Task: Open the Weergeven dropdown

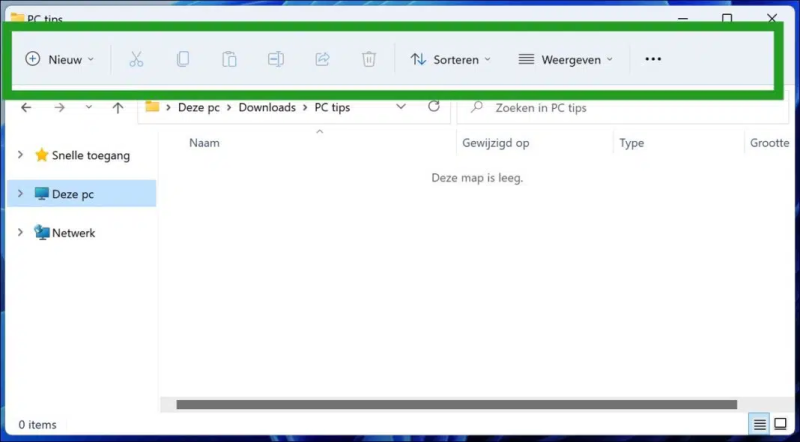Action: pos(565,60)
